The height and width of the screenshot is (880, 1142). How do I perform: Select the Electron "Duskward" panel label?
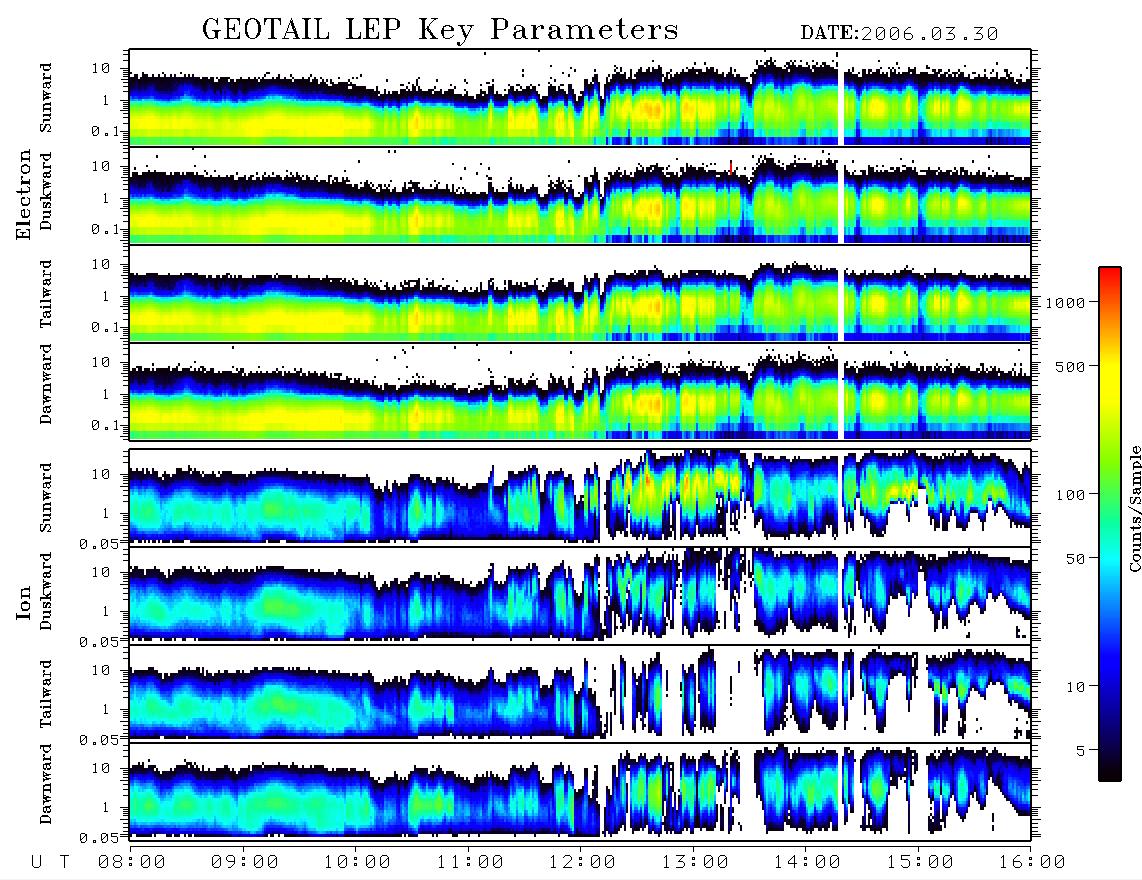46,191
